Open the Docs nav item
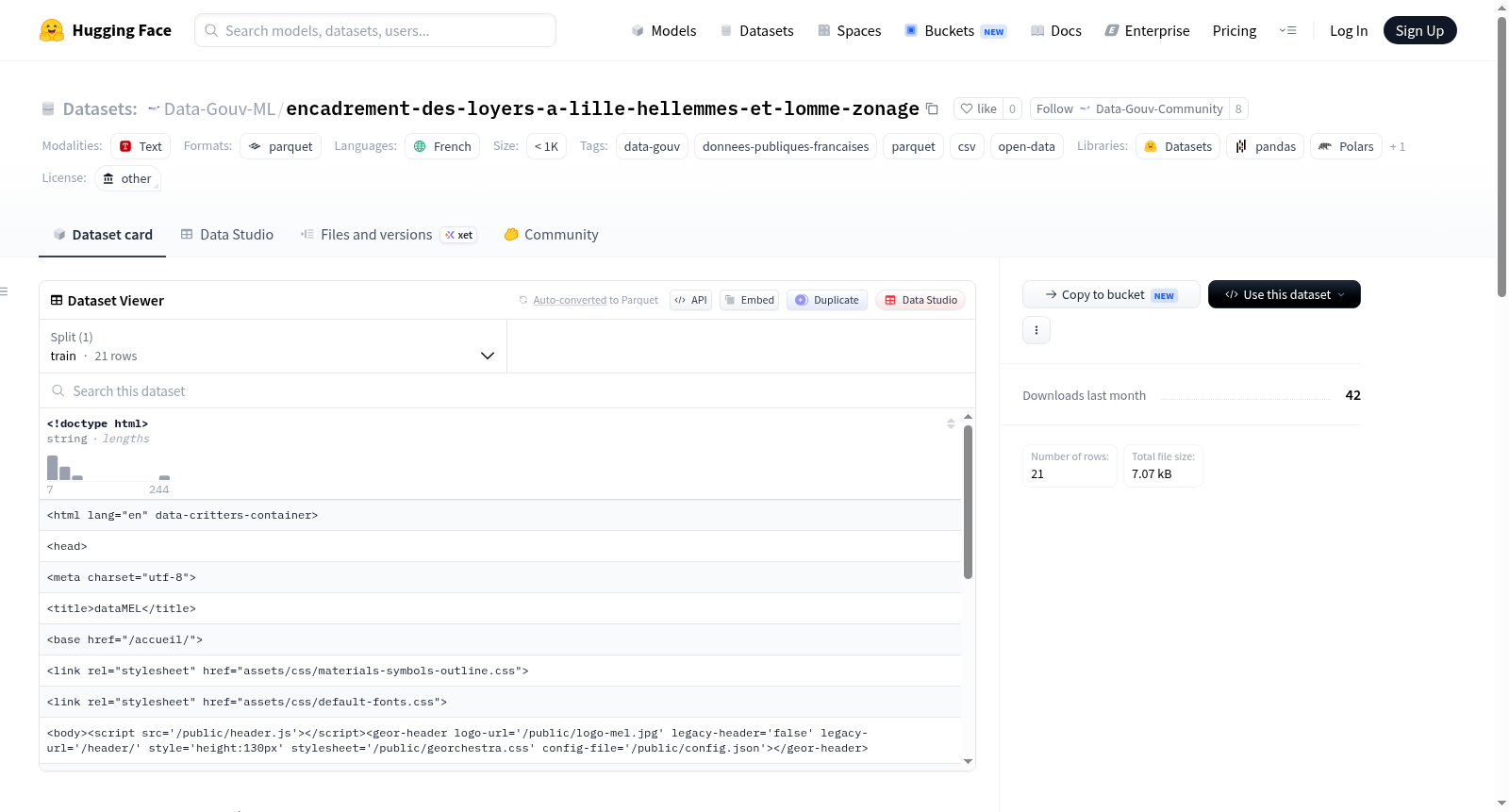 (1056, 30)
